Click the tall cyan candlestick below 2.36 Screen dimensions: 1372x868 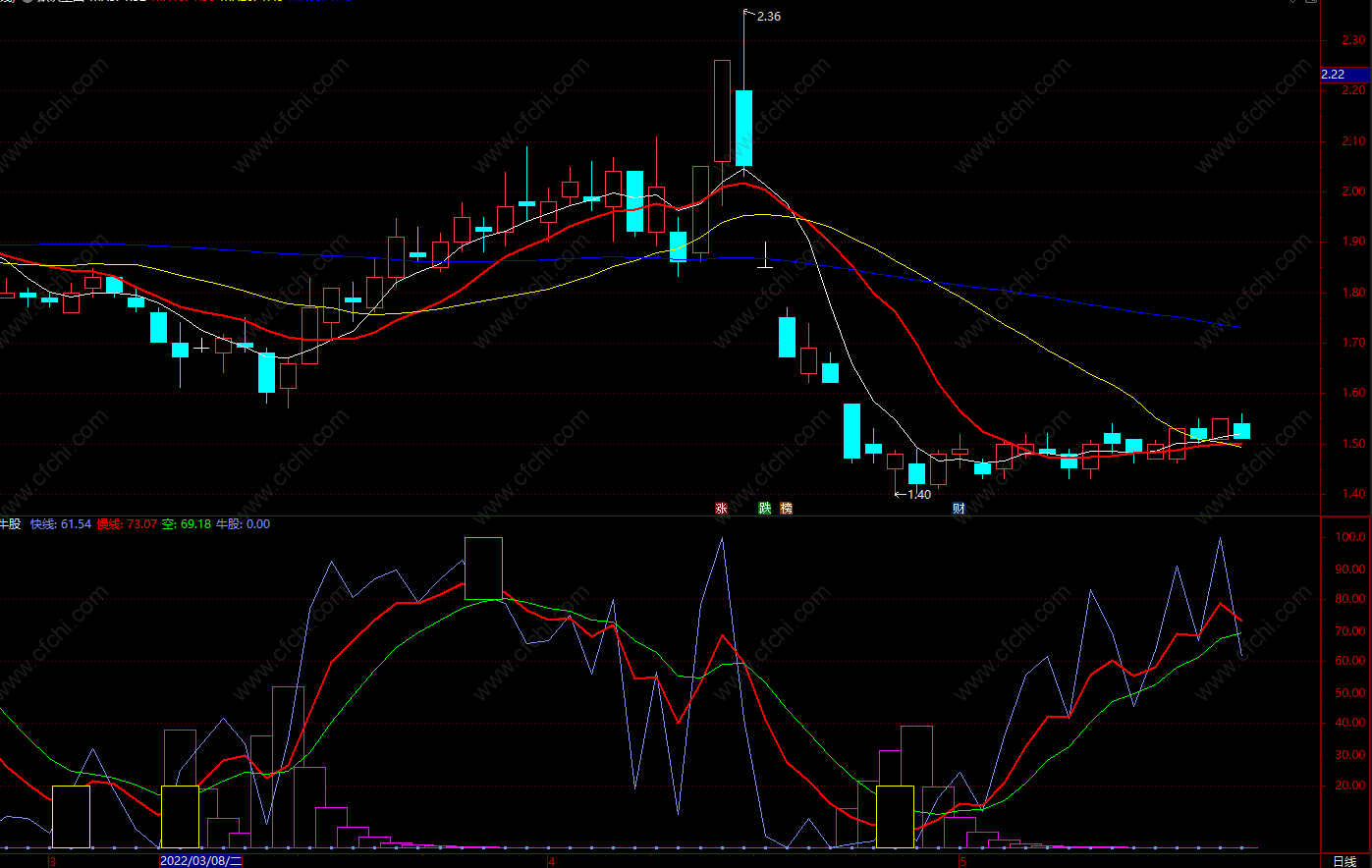tap(743, 128)
